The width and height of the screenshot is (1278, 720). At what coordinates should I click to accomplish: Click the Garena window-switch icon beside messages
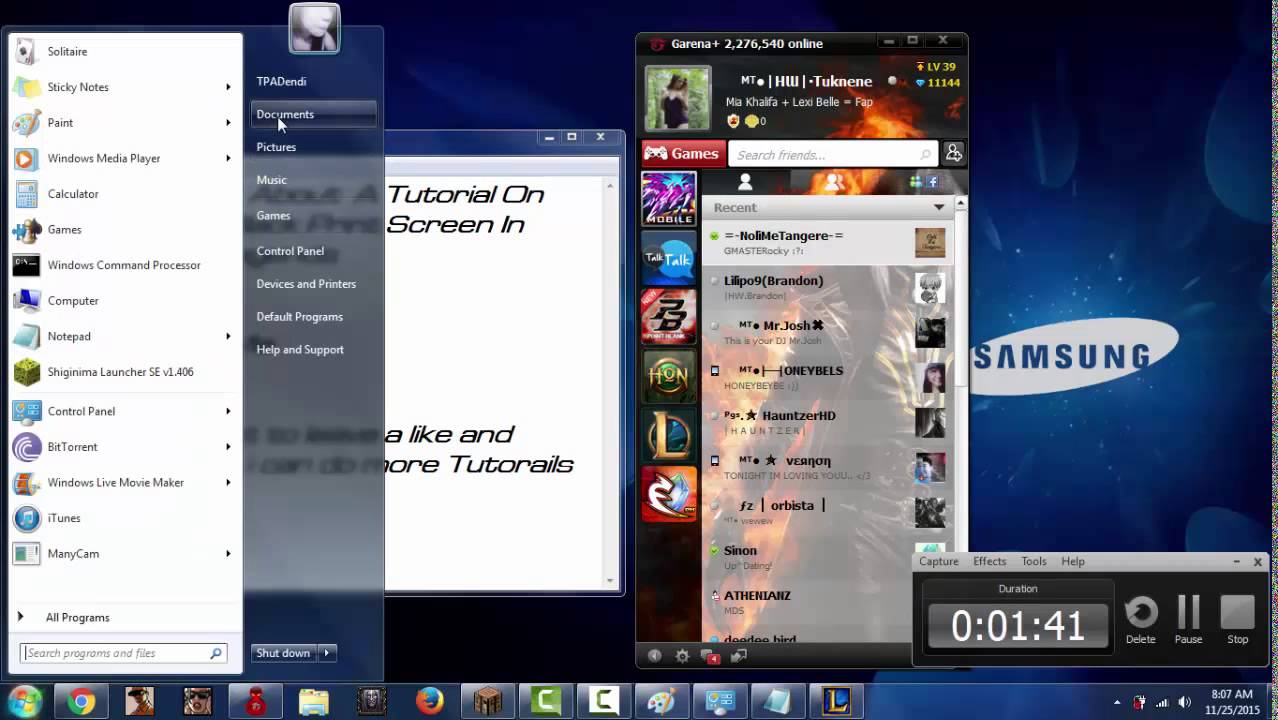tap(739, 656)
